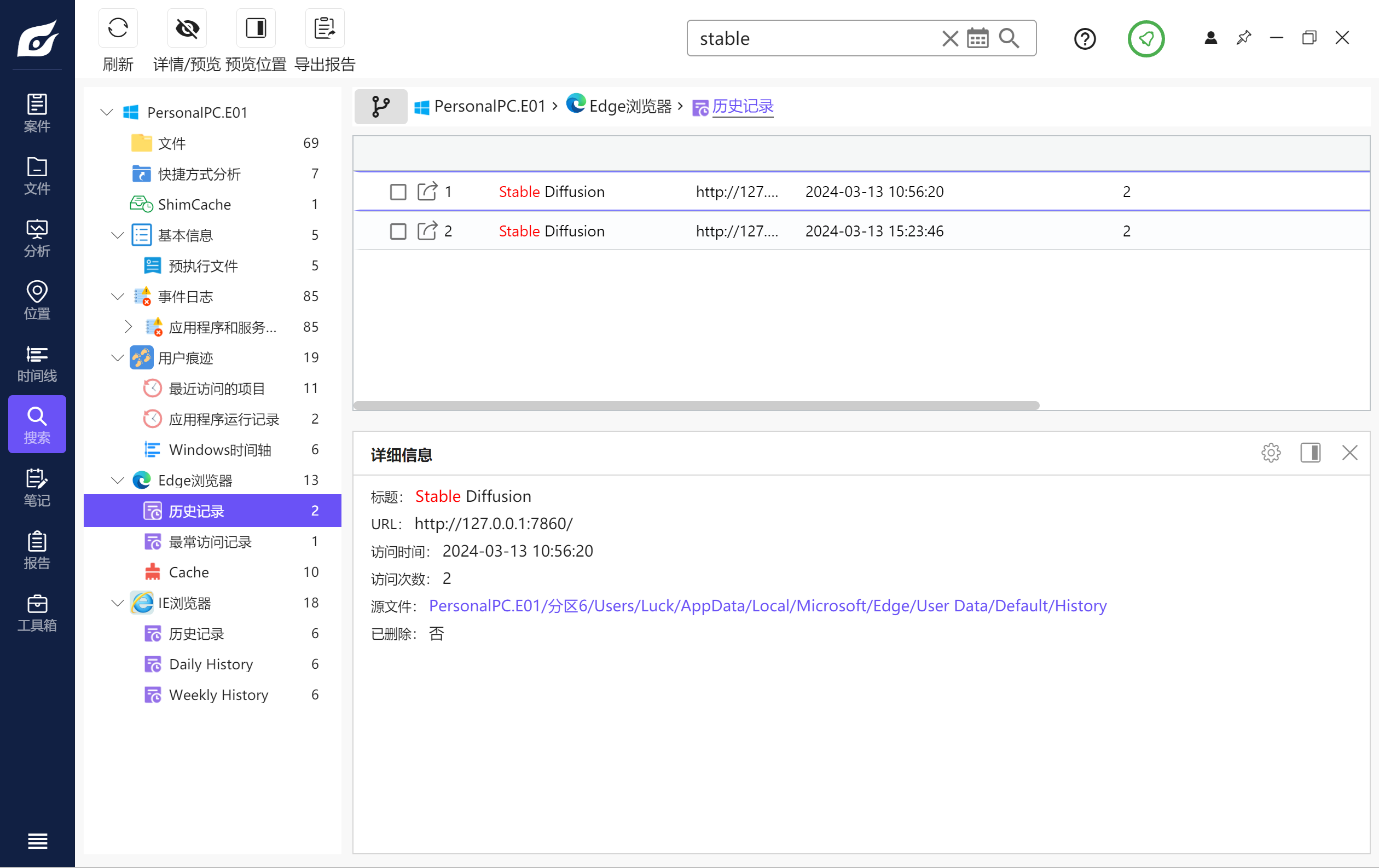Open the Case (案件) sidebar section
1379x868 pixels.
[x=37, y=113]
